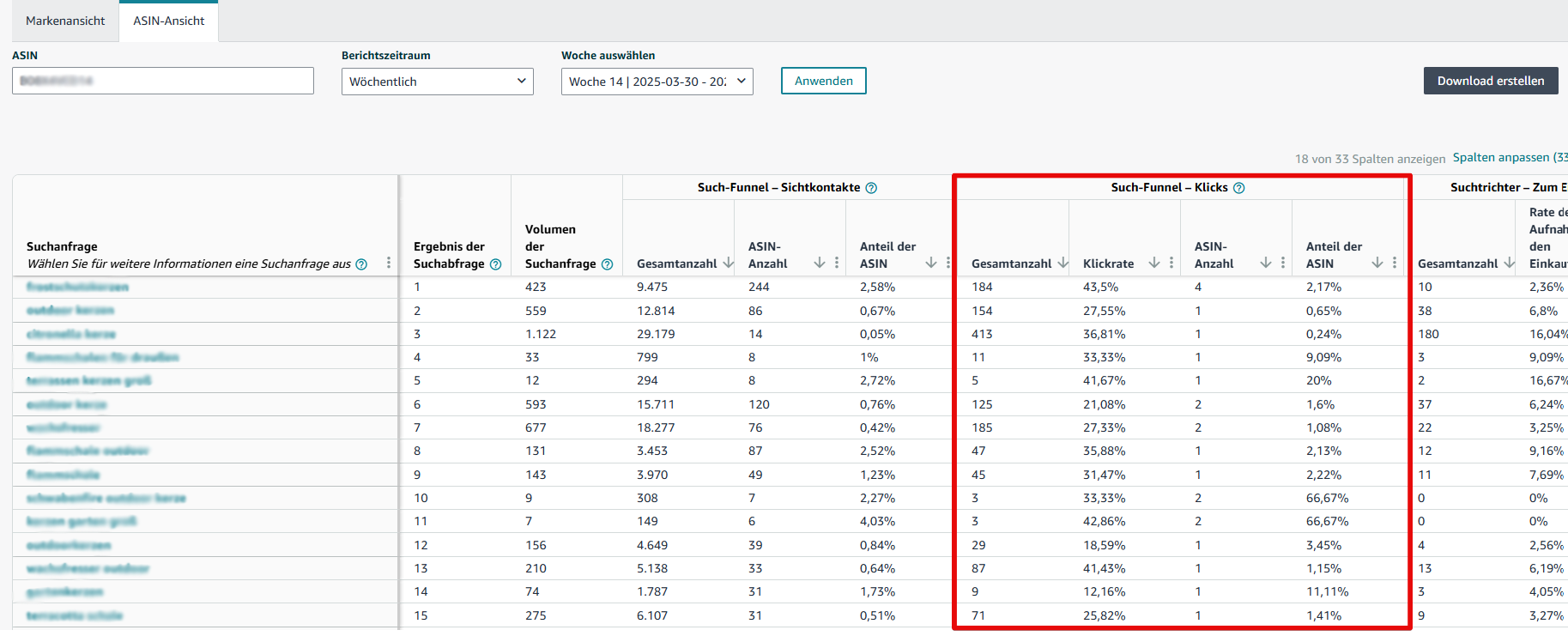Select the Sichtkontakte cell showing 15.711
The height and width of the screenshot is (636, 1568).
click(656, 404)
